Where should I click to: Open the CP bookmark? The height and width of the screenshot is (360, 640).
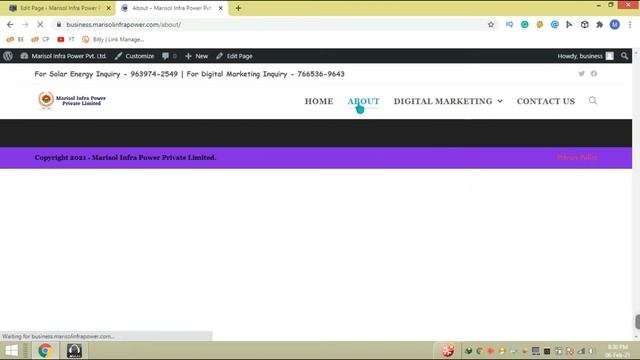(40, 39)
